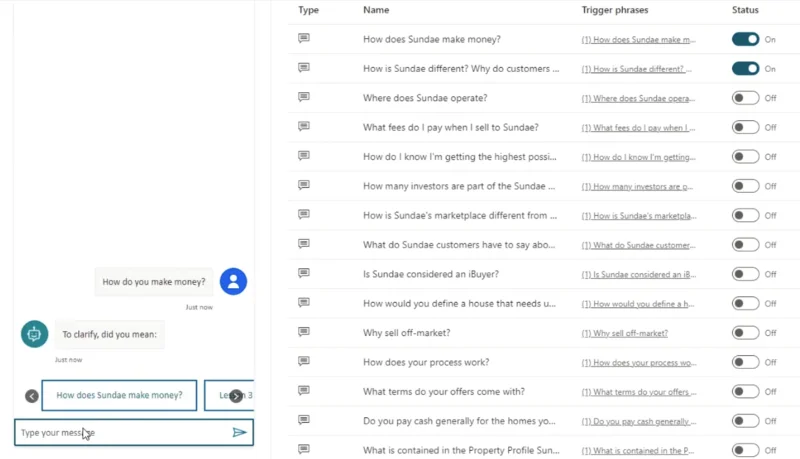Click the bot avatar icon in chat
Screen dimensions: 800x459
(x=34, y=334)
